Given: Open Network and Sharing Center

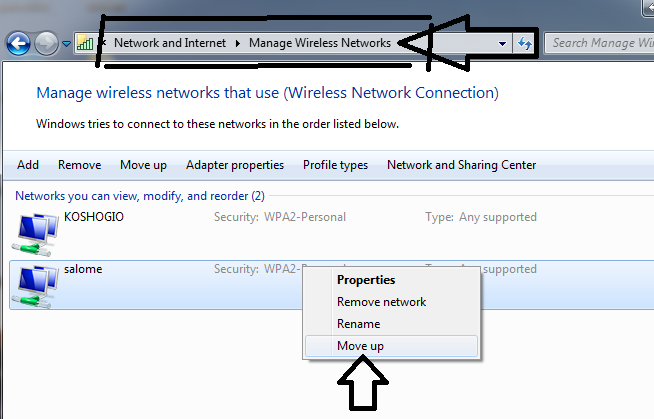Looking at the screenshot, I should click(x=461, y=165).
